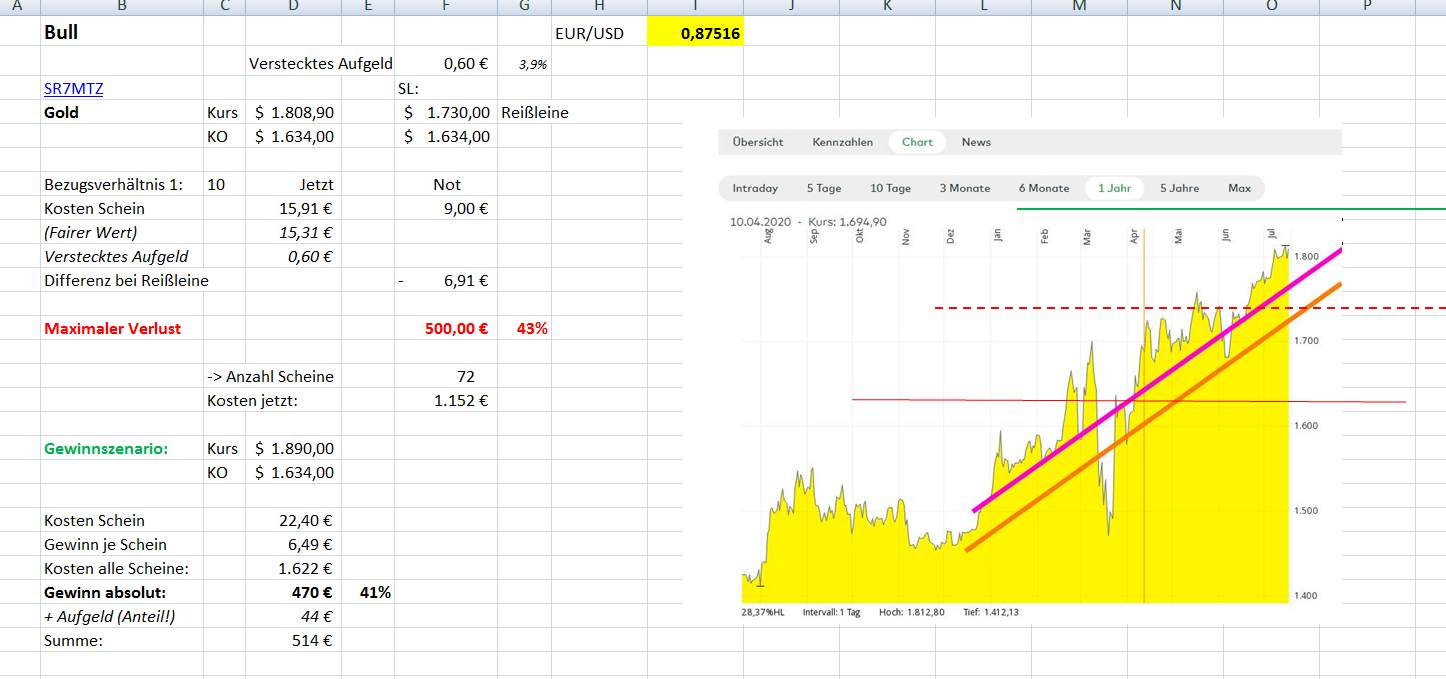Choose the 5 Tage time range

tap(824, 188)
